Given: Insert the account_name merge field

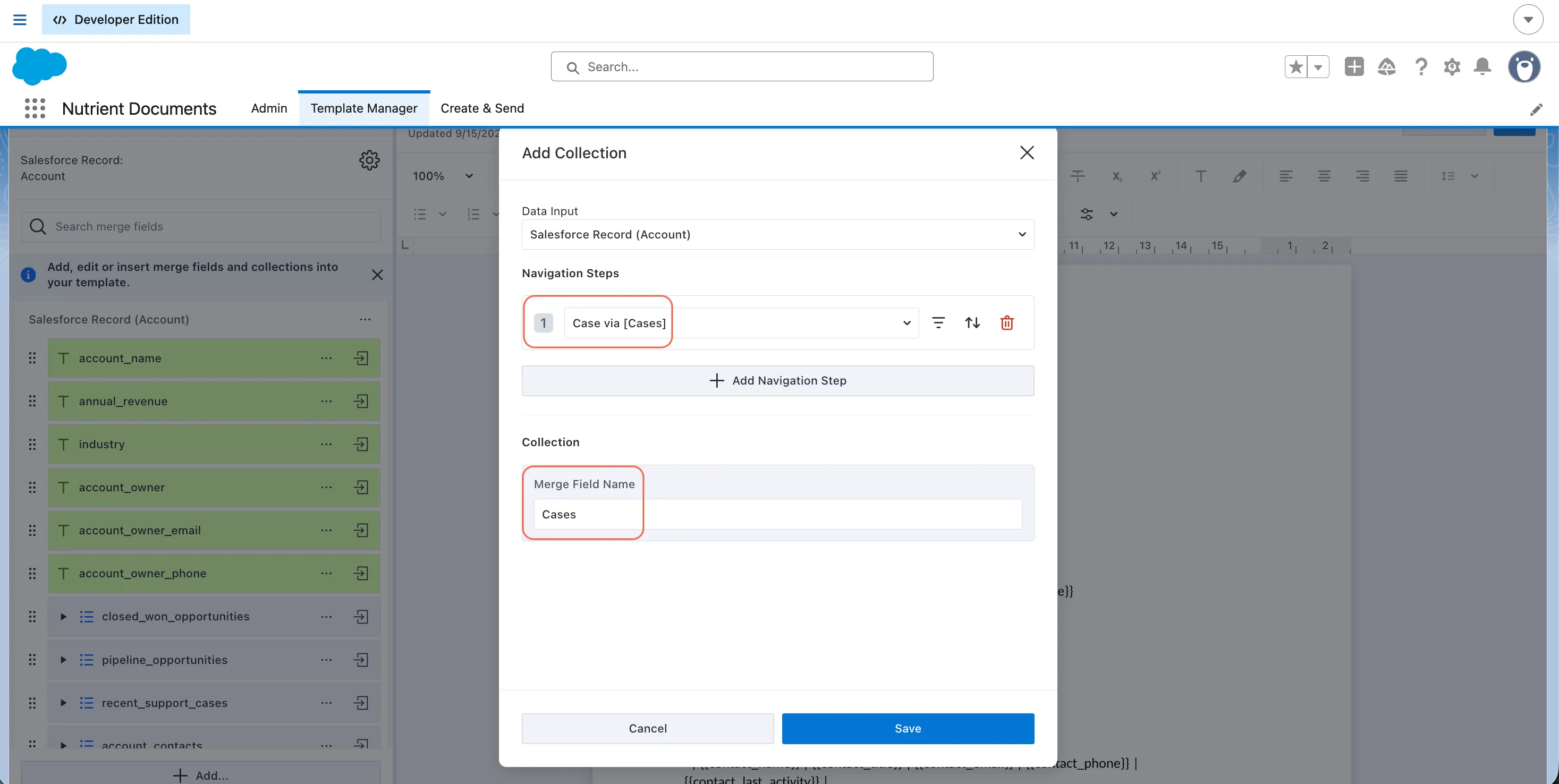Looking at the screenshot, I should coord(361,358).
